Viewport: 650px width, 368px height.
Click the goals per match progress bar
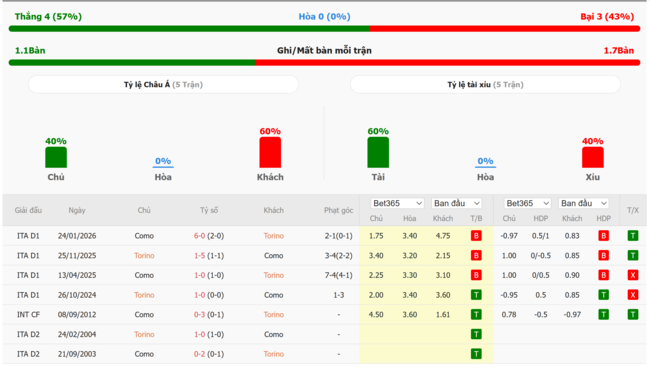(x=325, y=63)
